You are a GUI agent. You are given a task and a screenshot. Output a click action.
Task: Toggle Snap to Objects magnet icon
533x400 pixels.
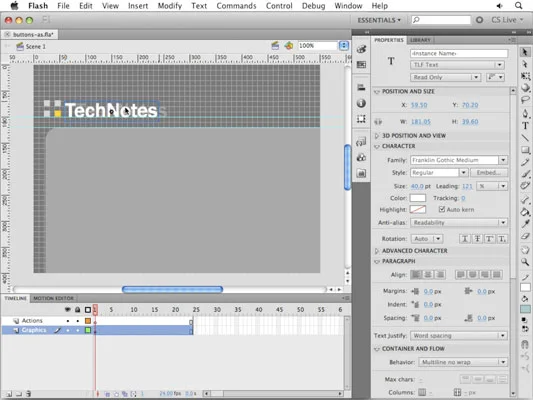point(525,344)
